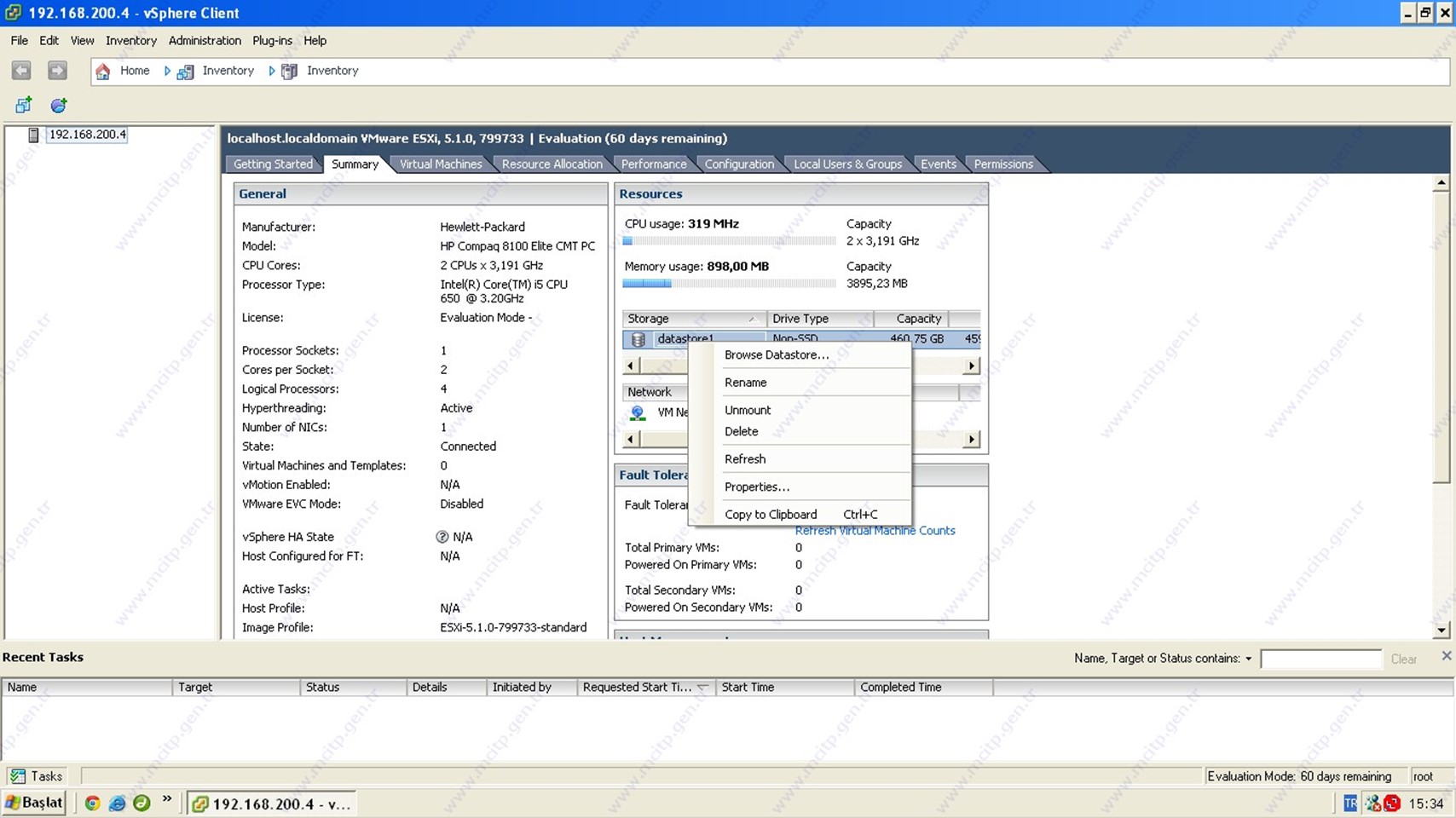Click the new resource pool toolbar icon

coord(59,106)
